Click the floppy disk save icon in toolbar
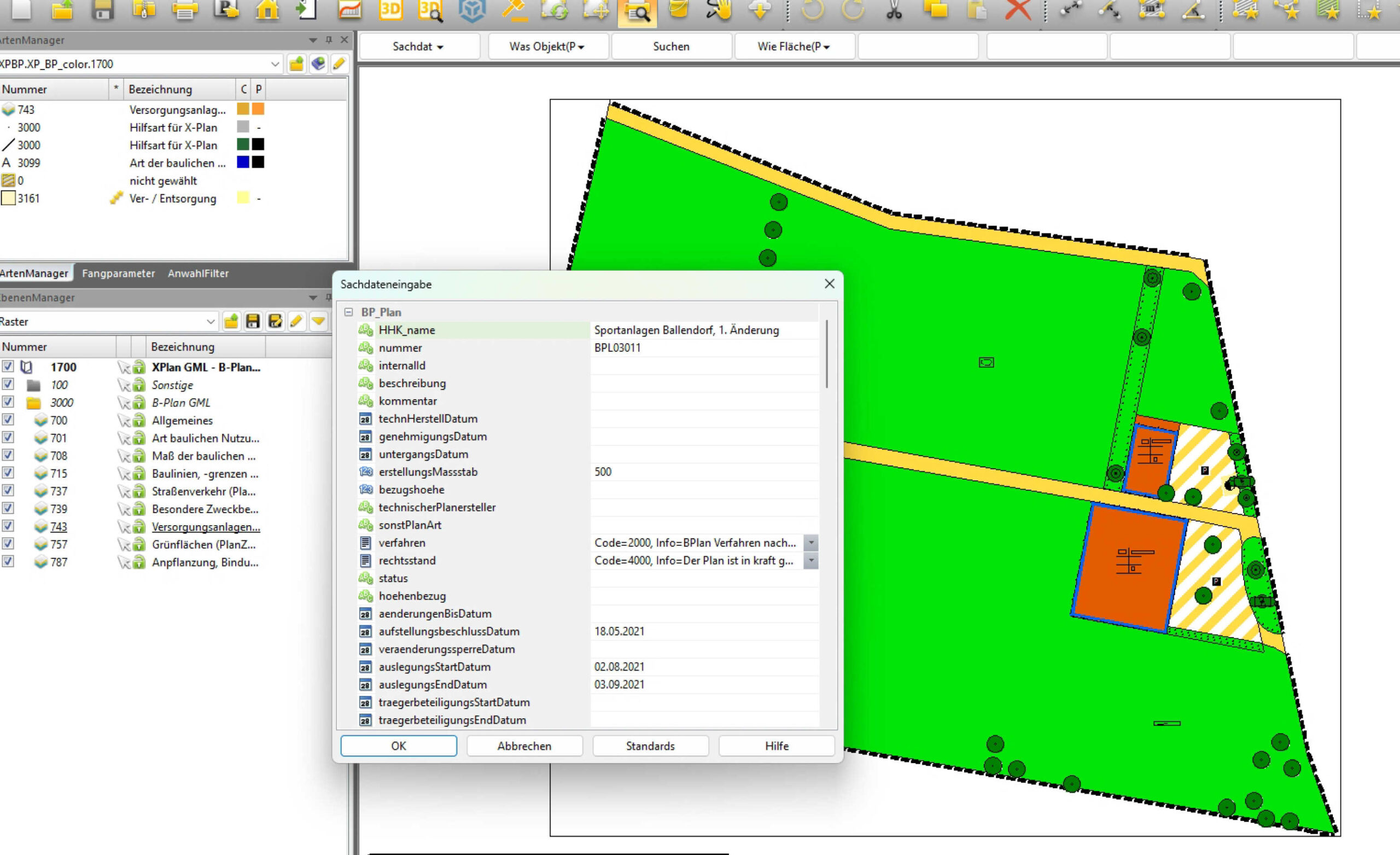Screen dimensions: 1400x855 pos(103,10)
